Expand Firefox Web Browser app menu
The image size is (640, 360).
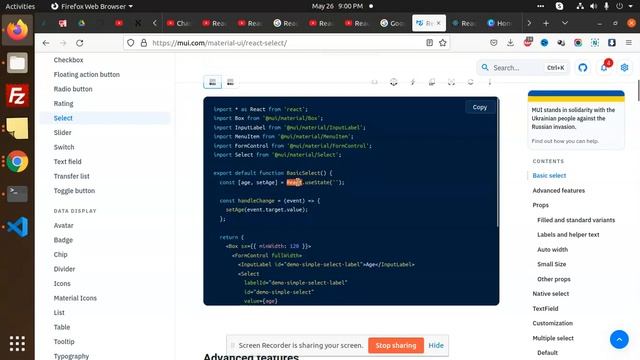[x=92, y=6]
